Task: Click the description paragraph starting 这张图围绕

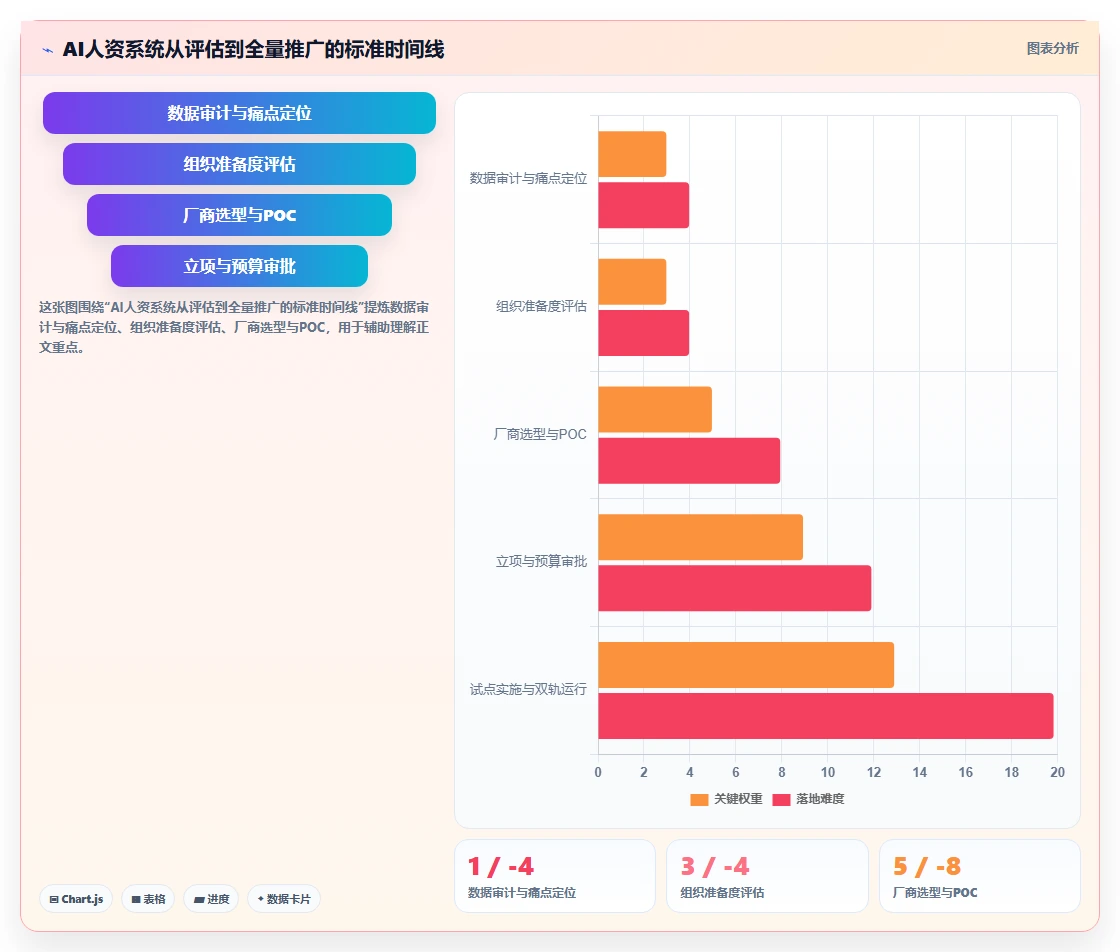Action: click(x=234, y=327)
